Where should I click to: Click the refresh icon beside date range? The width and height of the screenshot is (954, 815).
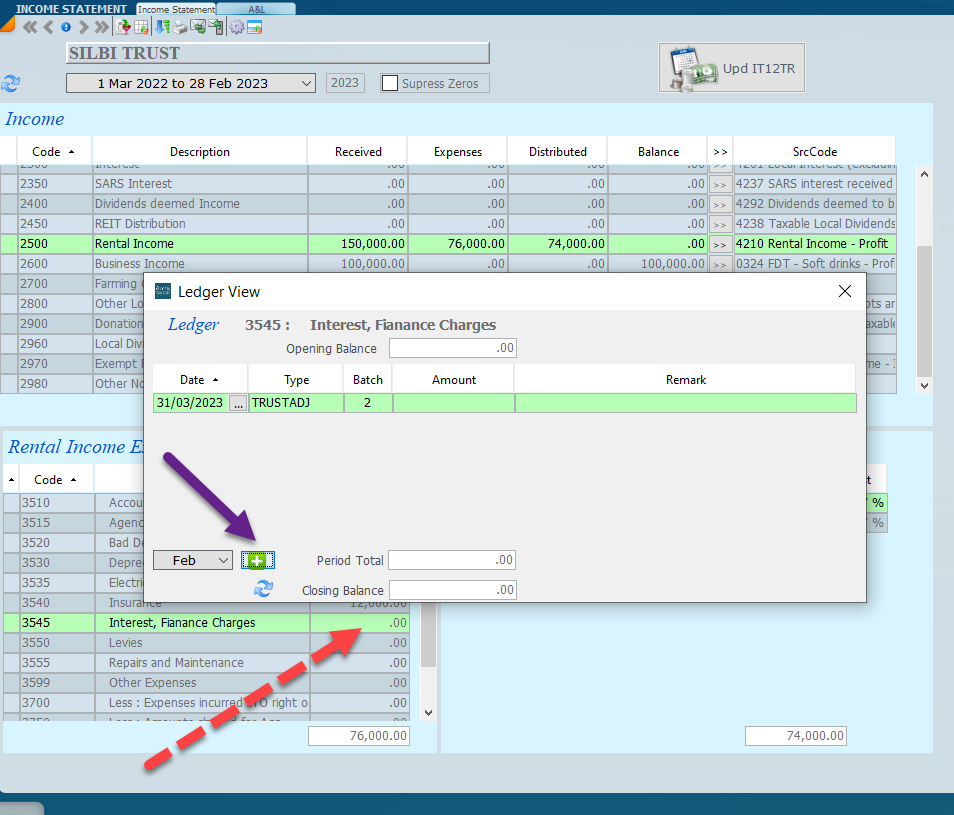(x=11, y=84)
